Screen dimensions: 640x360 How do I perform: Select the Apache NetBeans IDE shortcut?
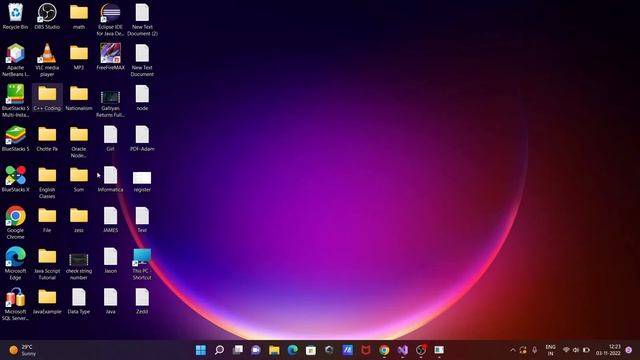point(16,60)
